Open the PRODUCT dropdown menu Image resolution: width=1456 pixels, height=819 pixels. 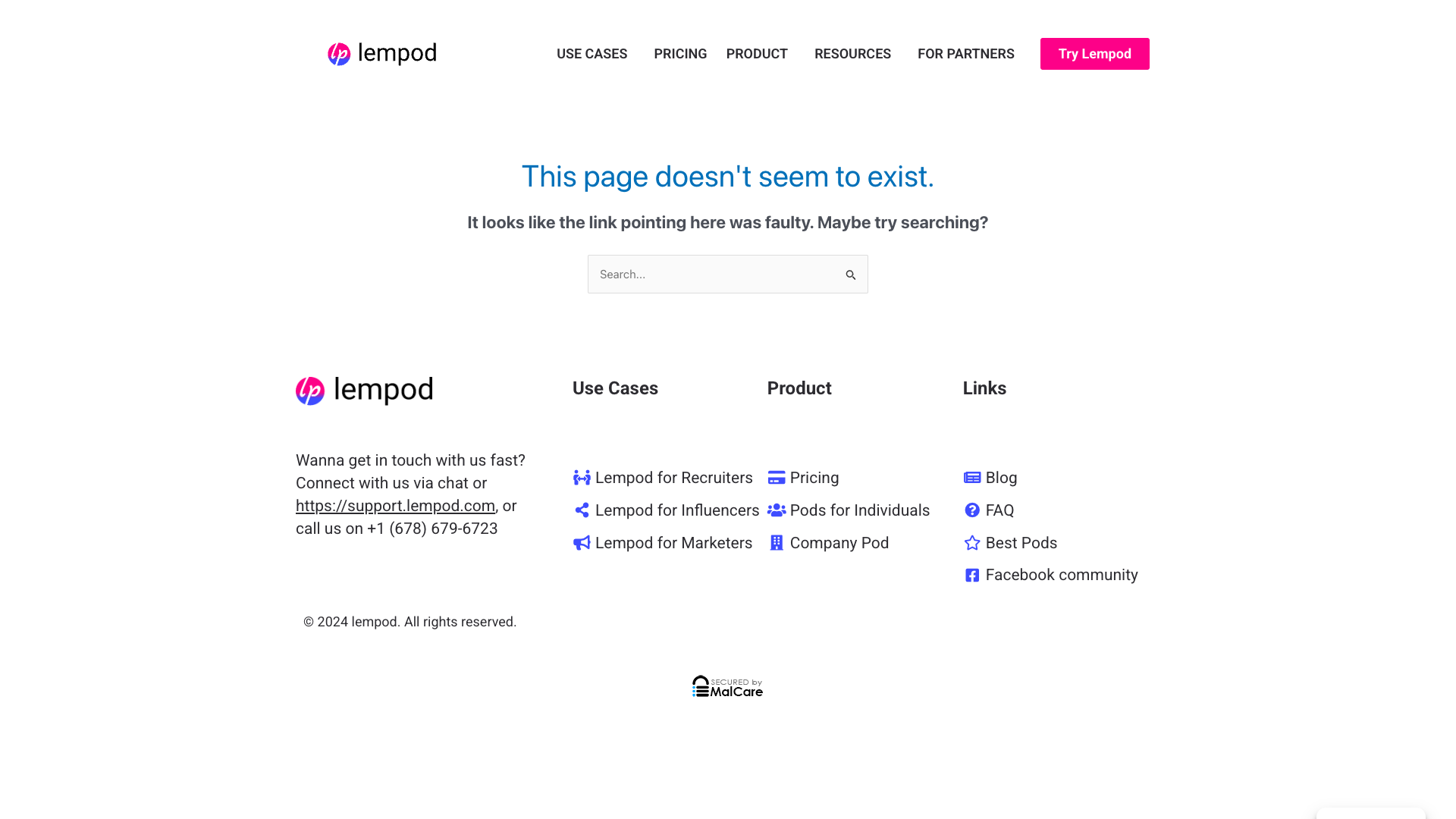(756, 53)
